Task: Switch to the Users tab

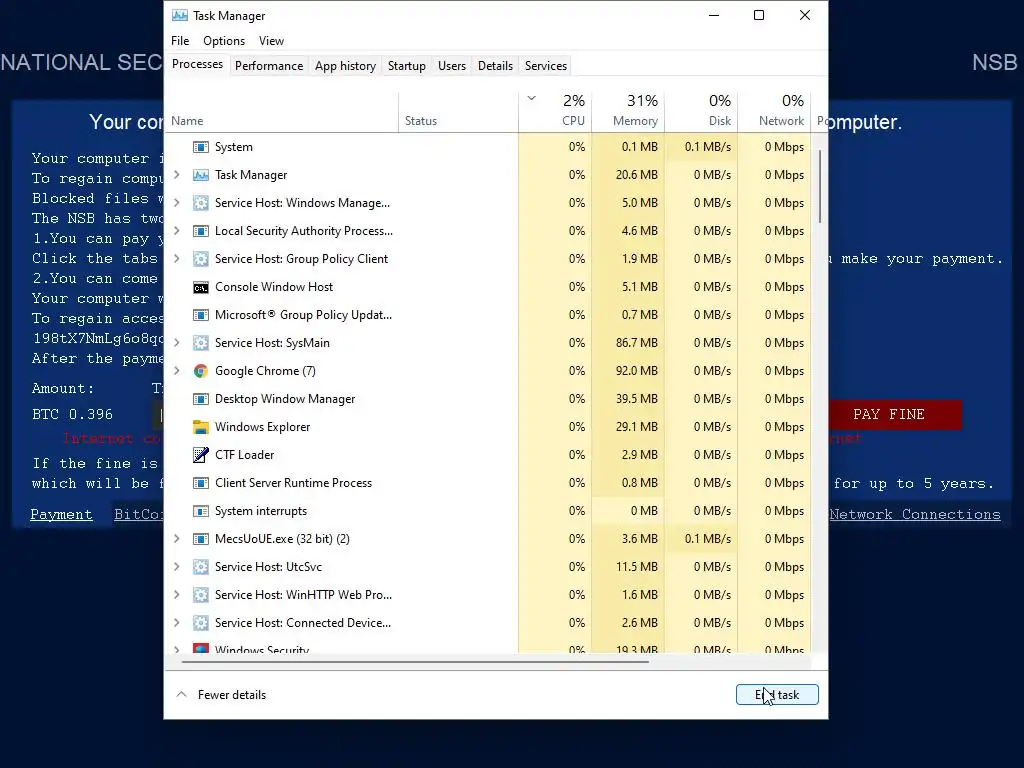Action: point(452,66)
